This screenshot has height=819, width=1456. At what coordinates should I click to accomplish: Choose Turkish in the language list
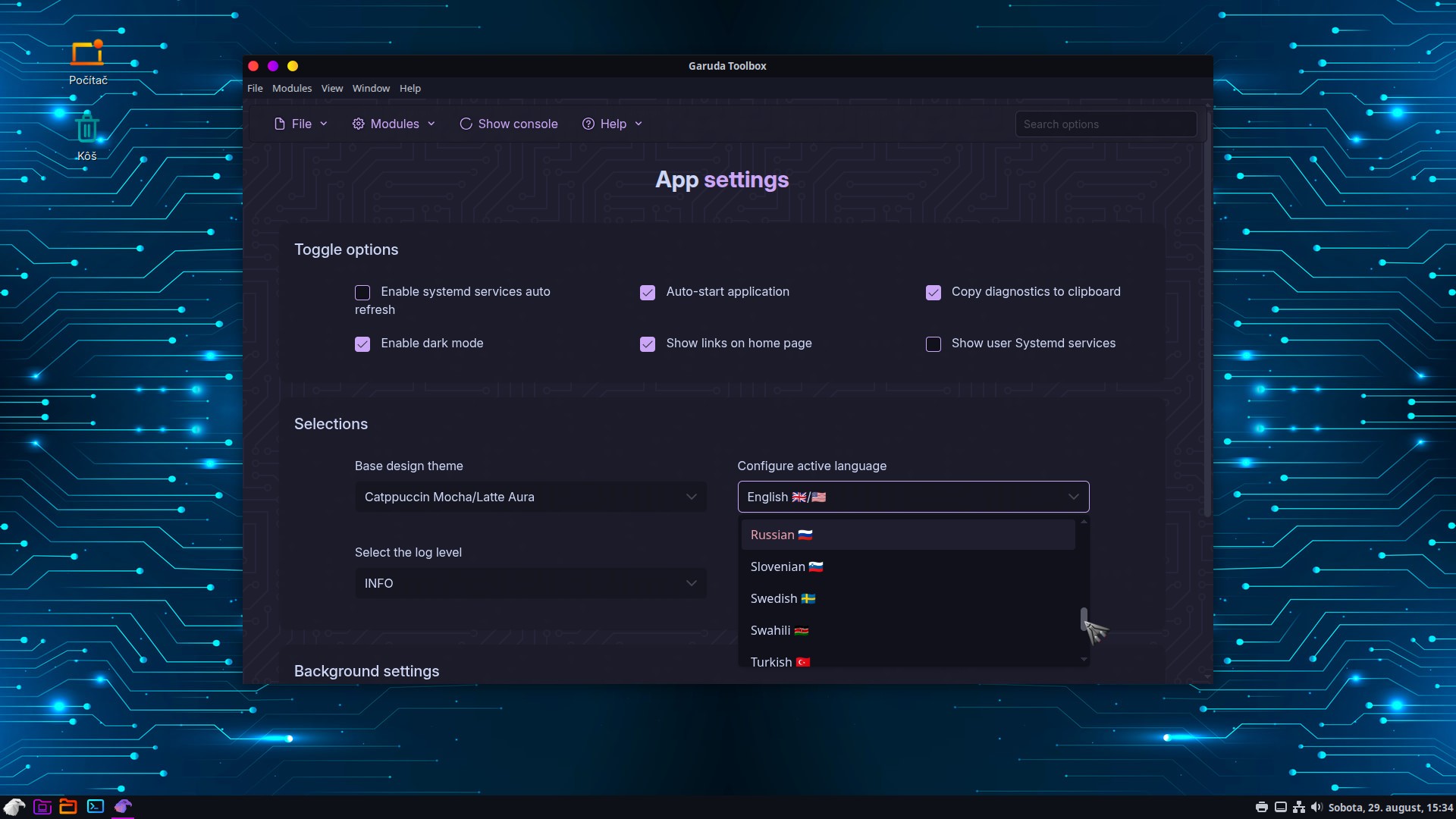point(908,660)
